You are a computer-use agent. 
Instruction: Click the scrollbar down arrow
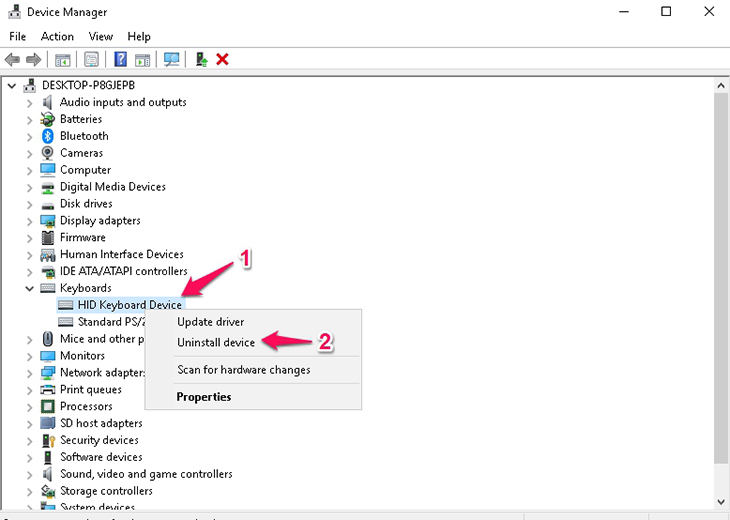click(721, 502)
